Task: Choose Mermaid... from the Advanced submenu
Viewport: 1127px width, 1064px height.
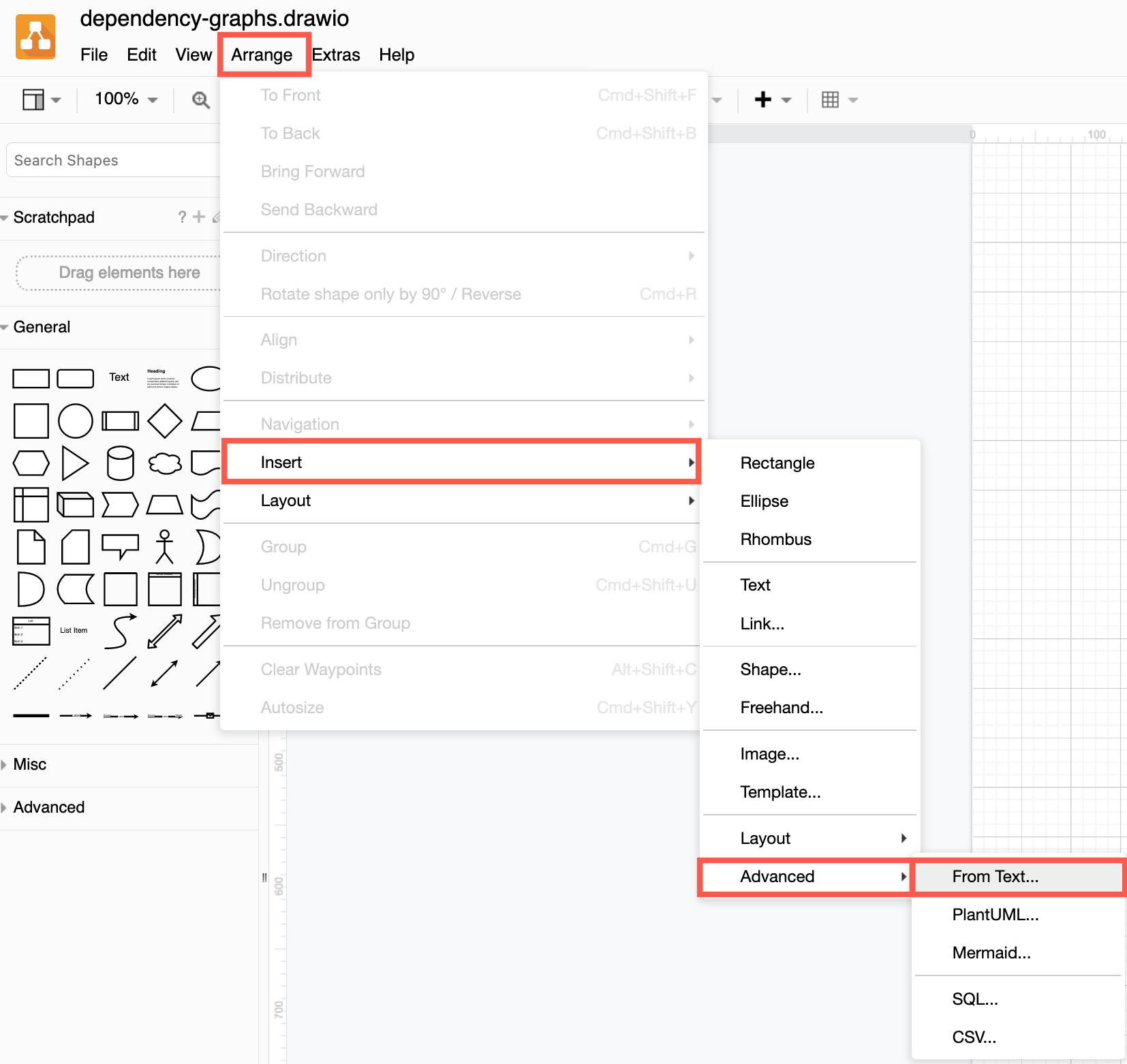Action: tap(992, 952)
